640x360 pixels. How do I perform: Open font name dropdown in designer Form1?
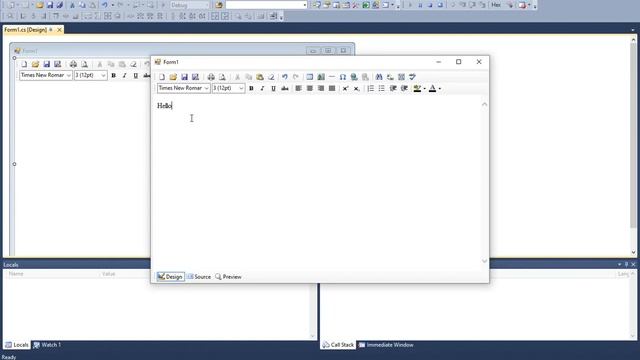pyautogui.click(x=68, y=76)
